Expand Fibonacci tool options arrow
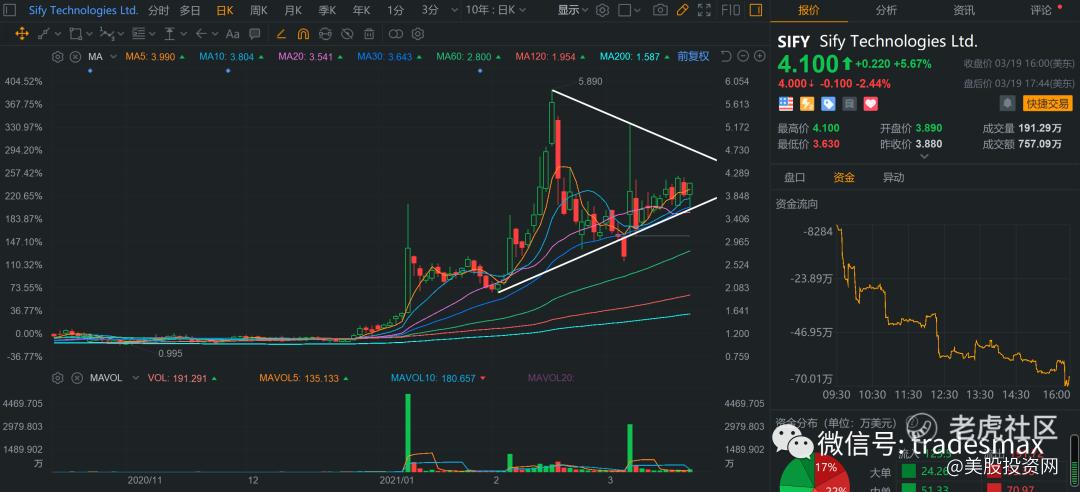Screen dimensions: 1080x492 [152, 34]
